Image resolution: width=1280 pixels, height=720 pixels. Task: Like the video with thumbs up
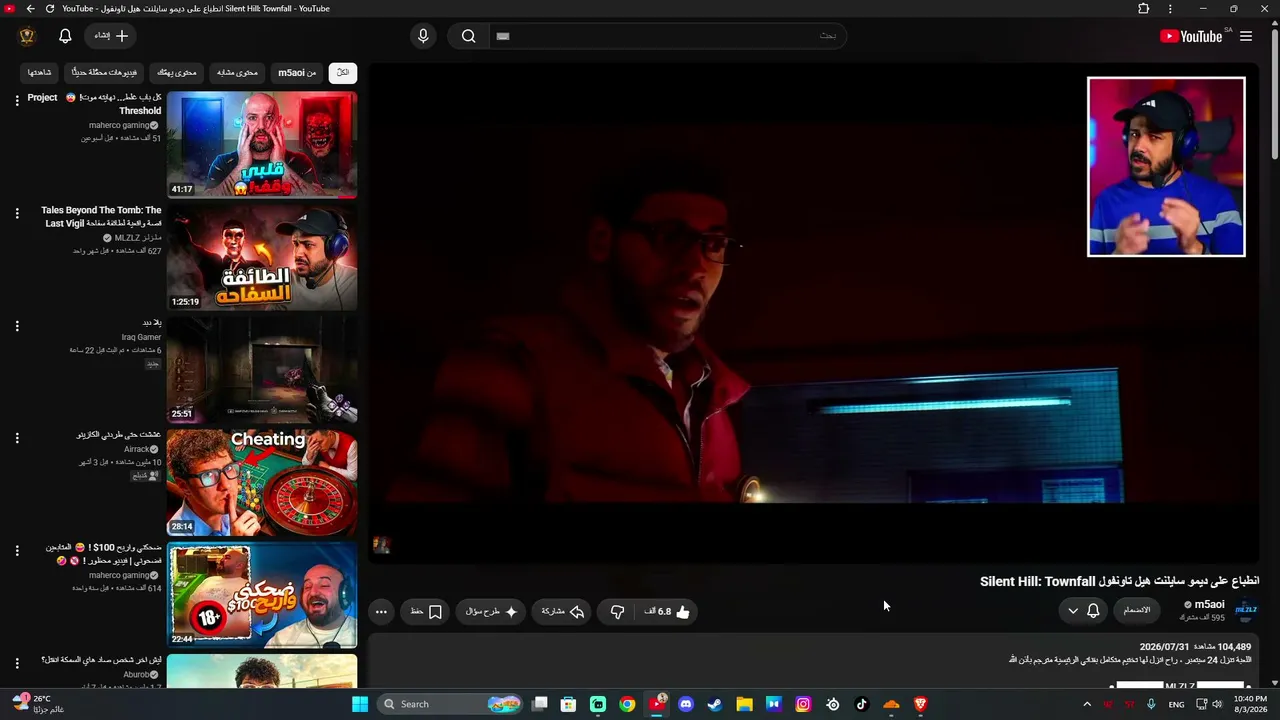pyautogui.click(x=668, y=611)
